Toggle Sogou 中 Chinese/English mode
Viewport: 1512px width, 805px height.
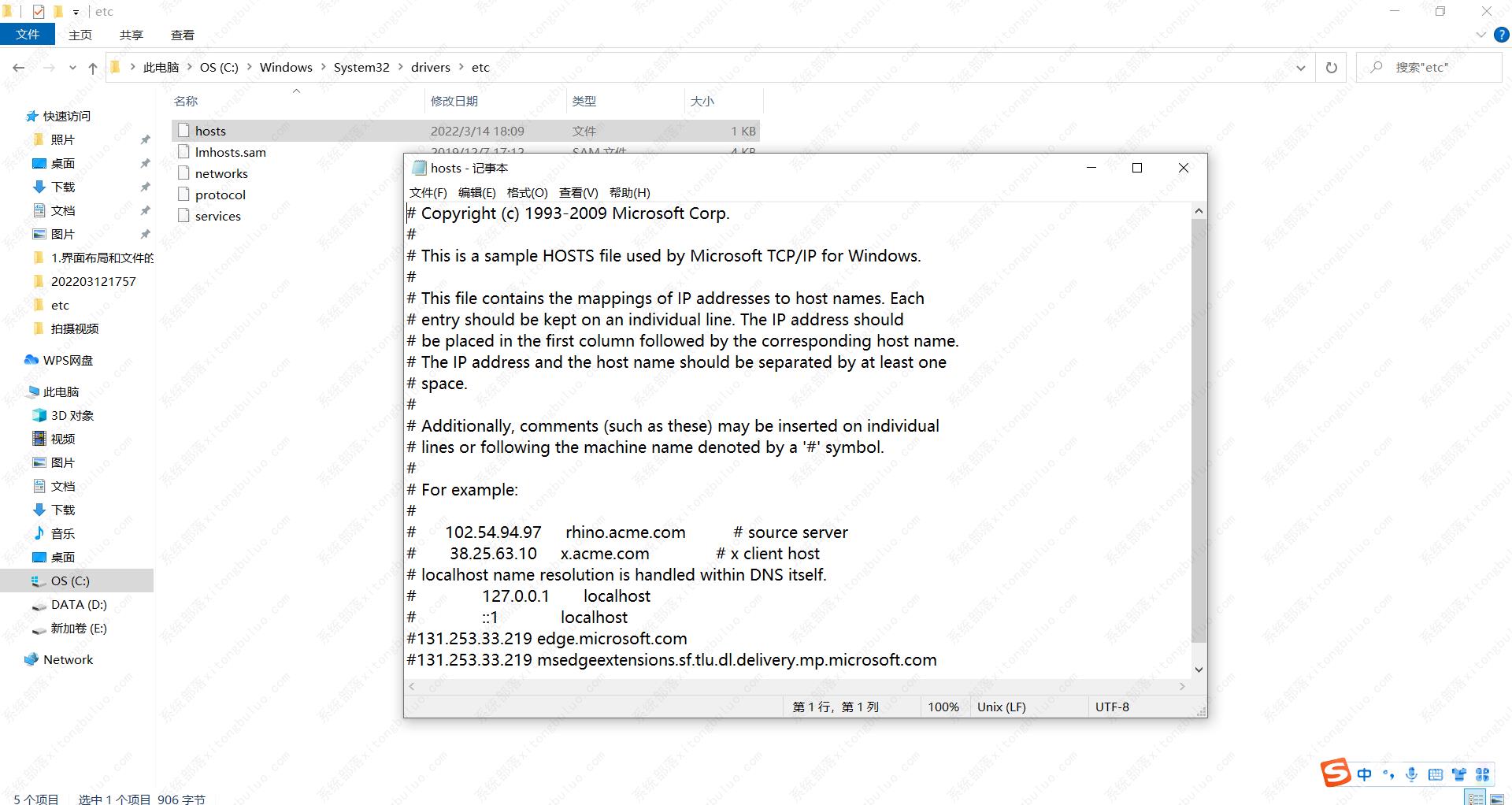pyautogui.click(x=1365, y=774)
